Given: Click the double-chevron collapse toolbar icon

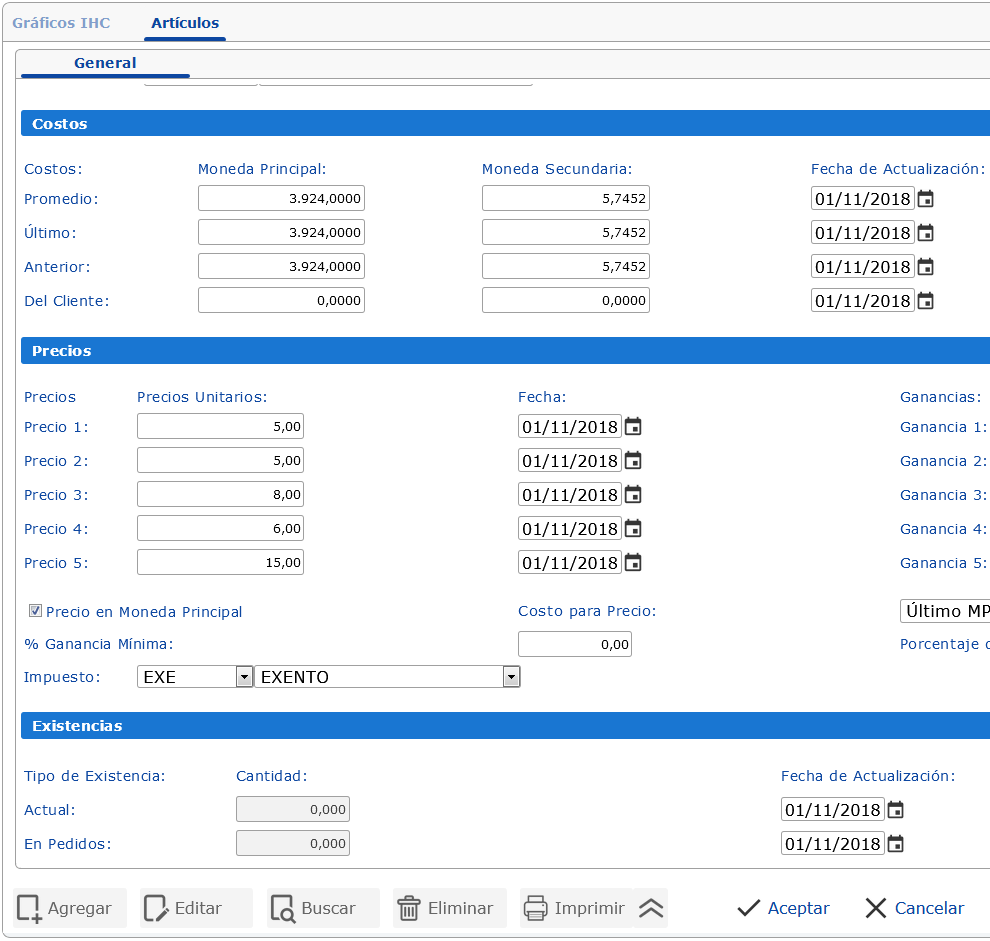Looking at the screenshot, I should (x=651, y=908).
